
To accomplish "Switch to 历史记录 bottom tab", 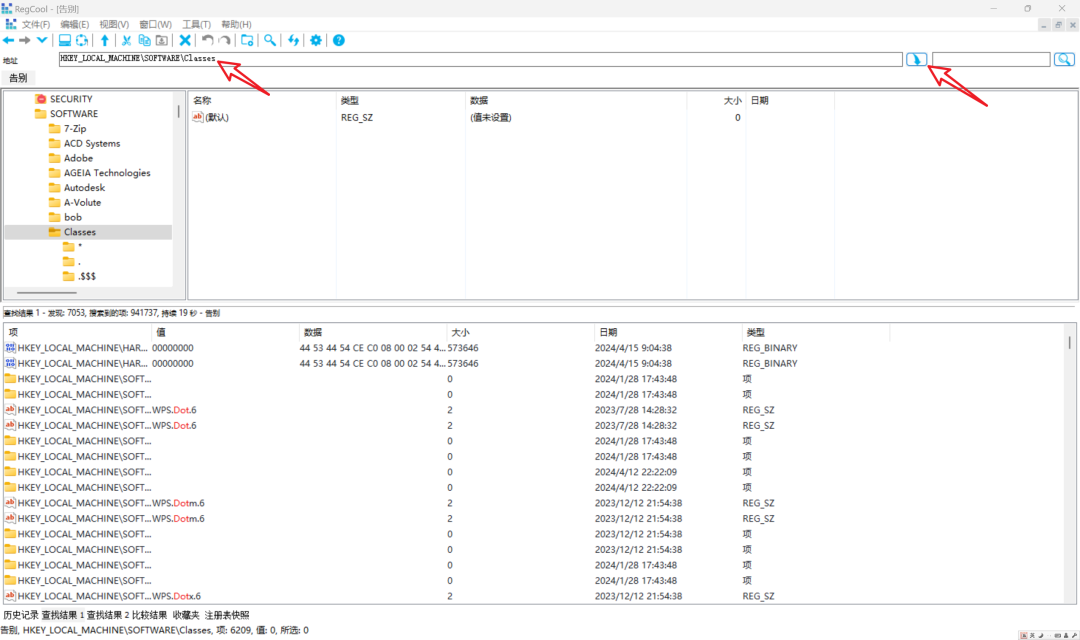I will point(21,615).
